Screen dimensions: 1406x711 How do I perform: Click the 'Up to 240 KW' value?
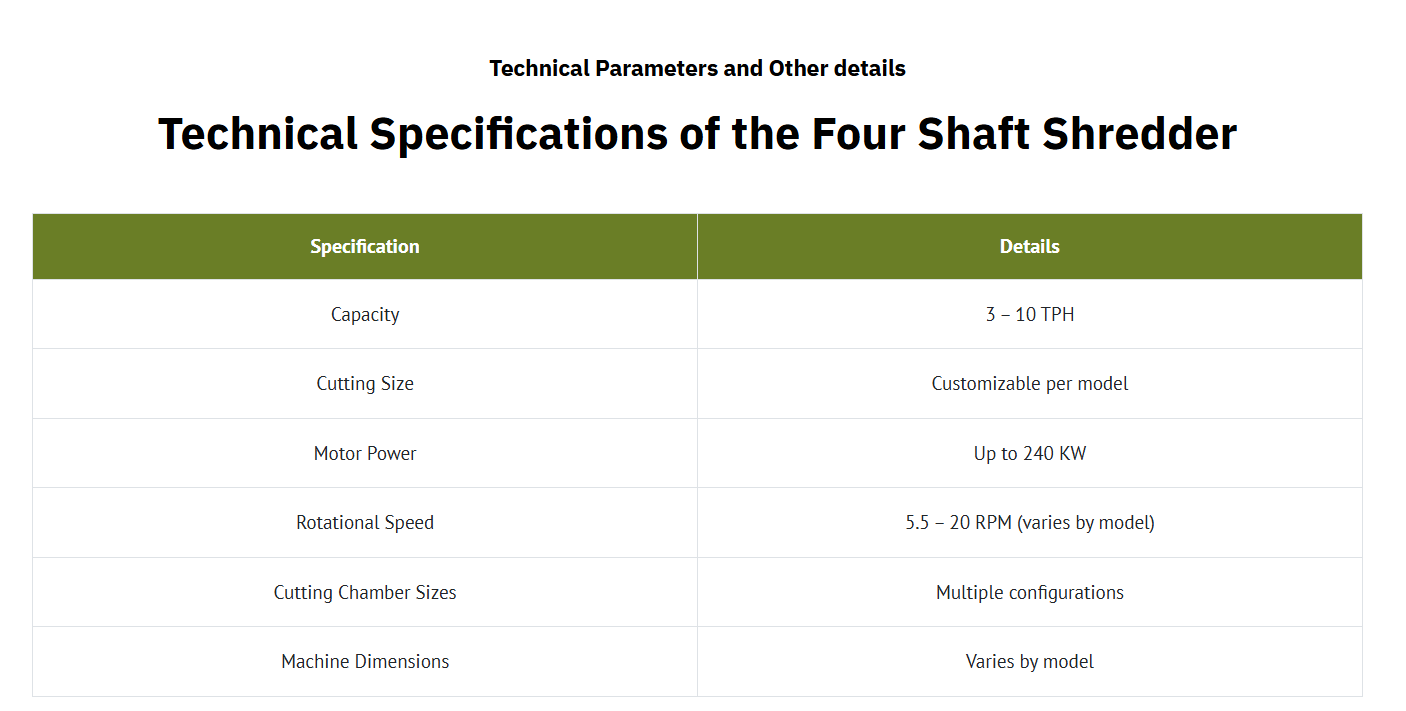pos(1030,453)
